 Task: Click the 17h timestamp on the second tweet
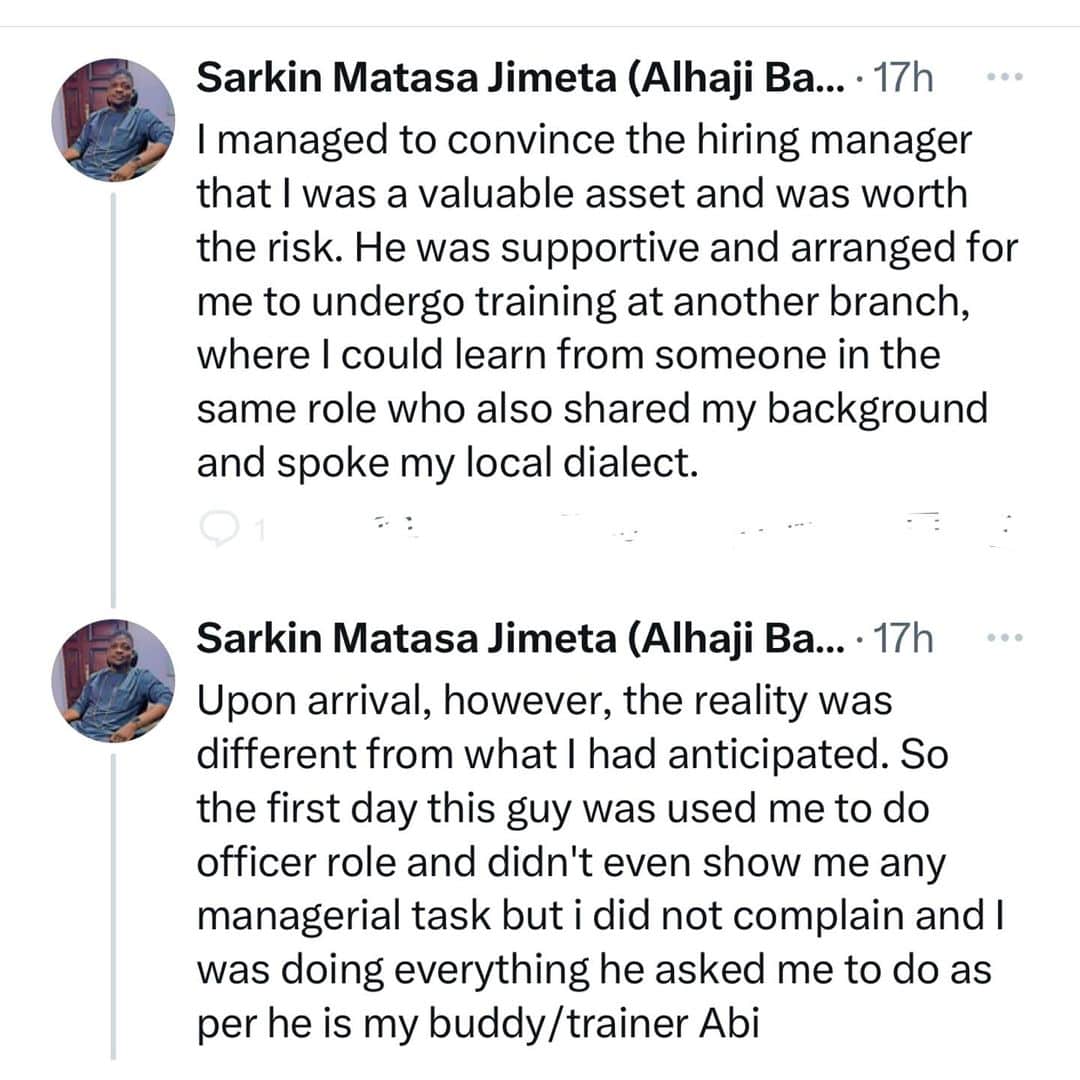point(903,638)
